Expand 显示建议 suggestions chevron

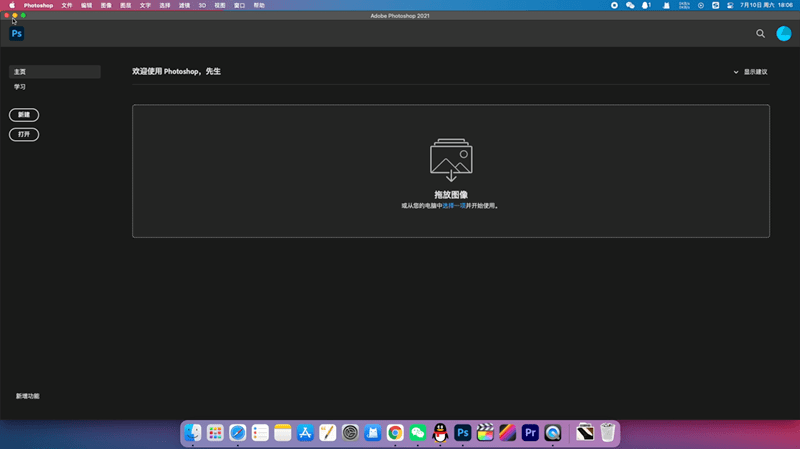(x=736, y=72)
